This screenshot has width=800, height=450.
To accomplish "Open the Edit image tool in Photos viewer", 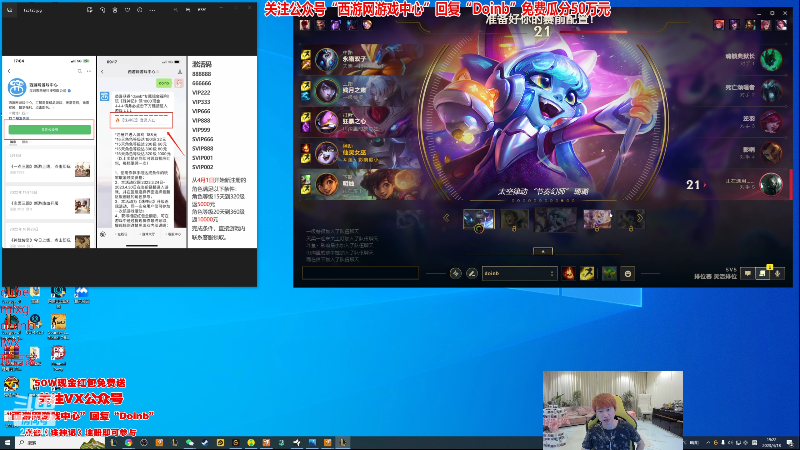I will coord(90,10).
